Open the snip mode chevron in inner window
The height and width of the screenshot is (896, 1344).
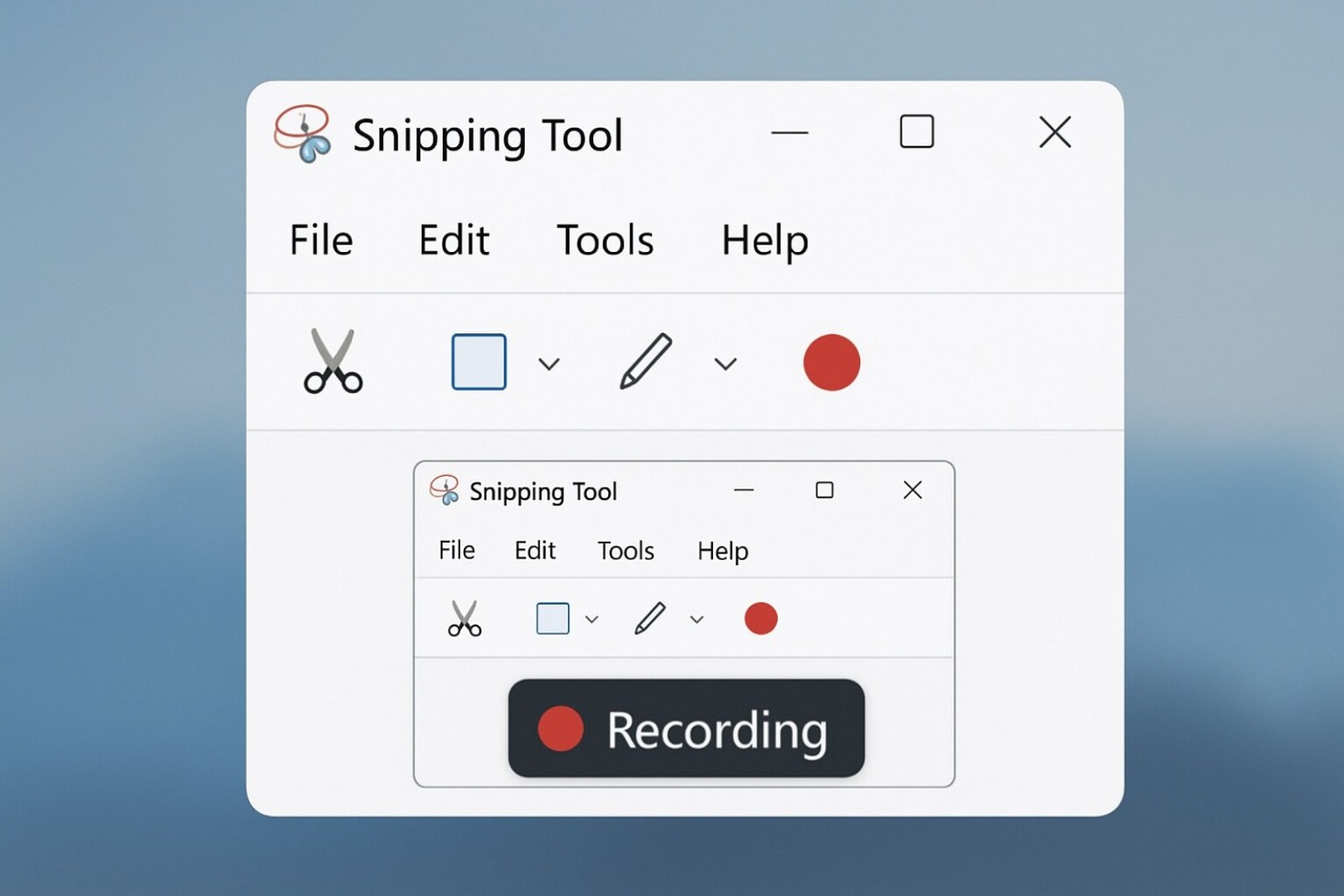click(592, 620)
